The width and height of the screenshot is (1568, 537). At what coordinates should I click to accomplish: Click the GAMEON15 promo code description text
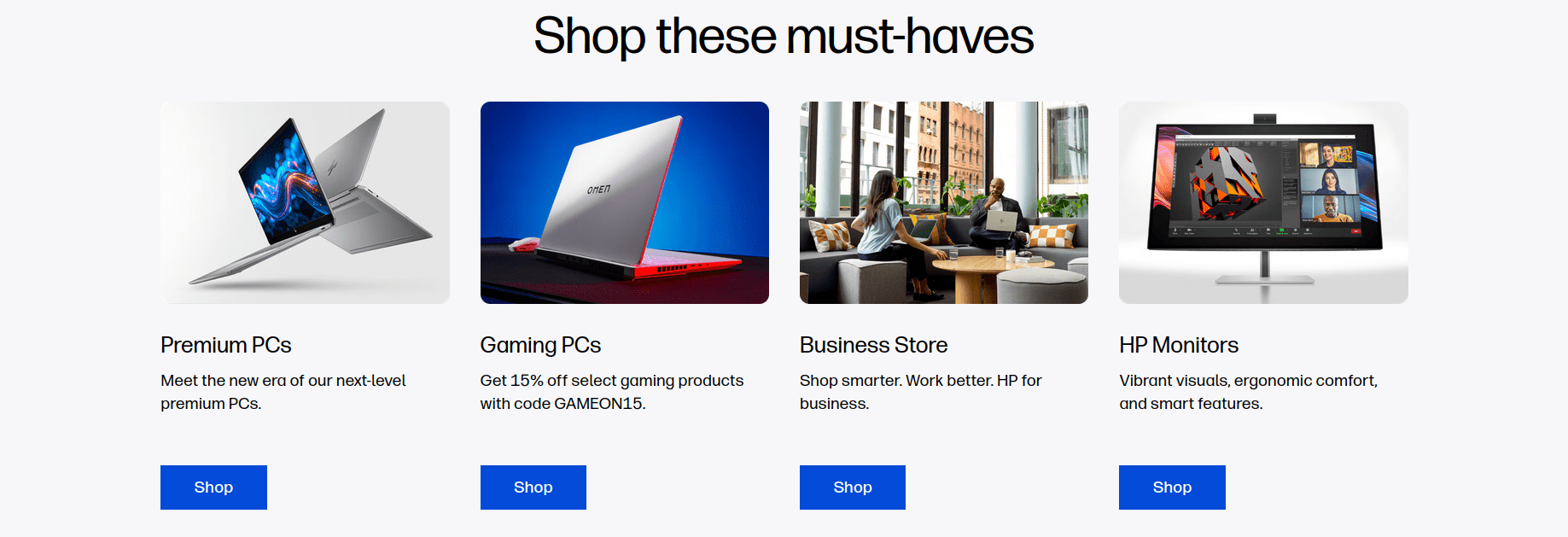612,392
